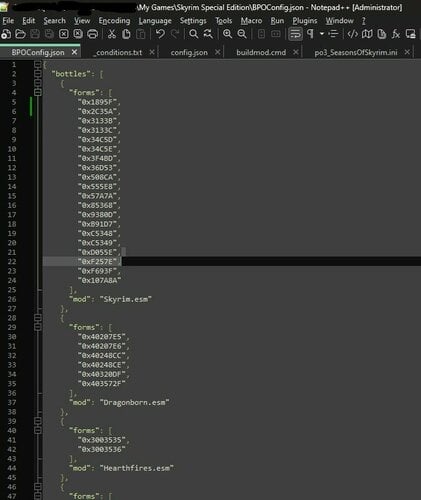421x500 pixels.
Task: Open the Search menu
Action: pos(54,21)
